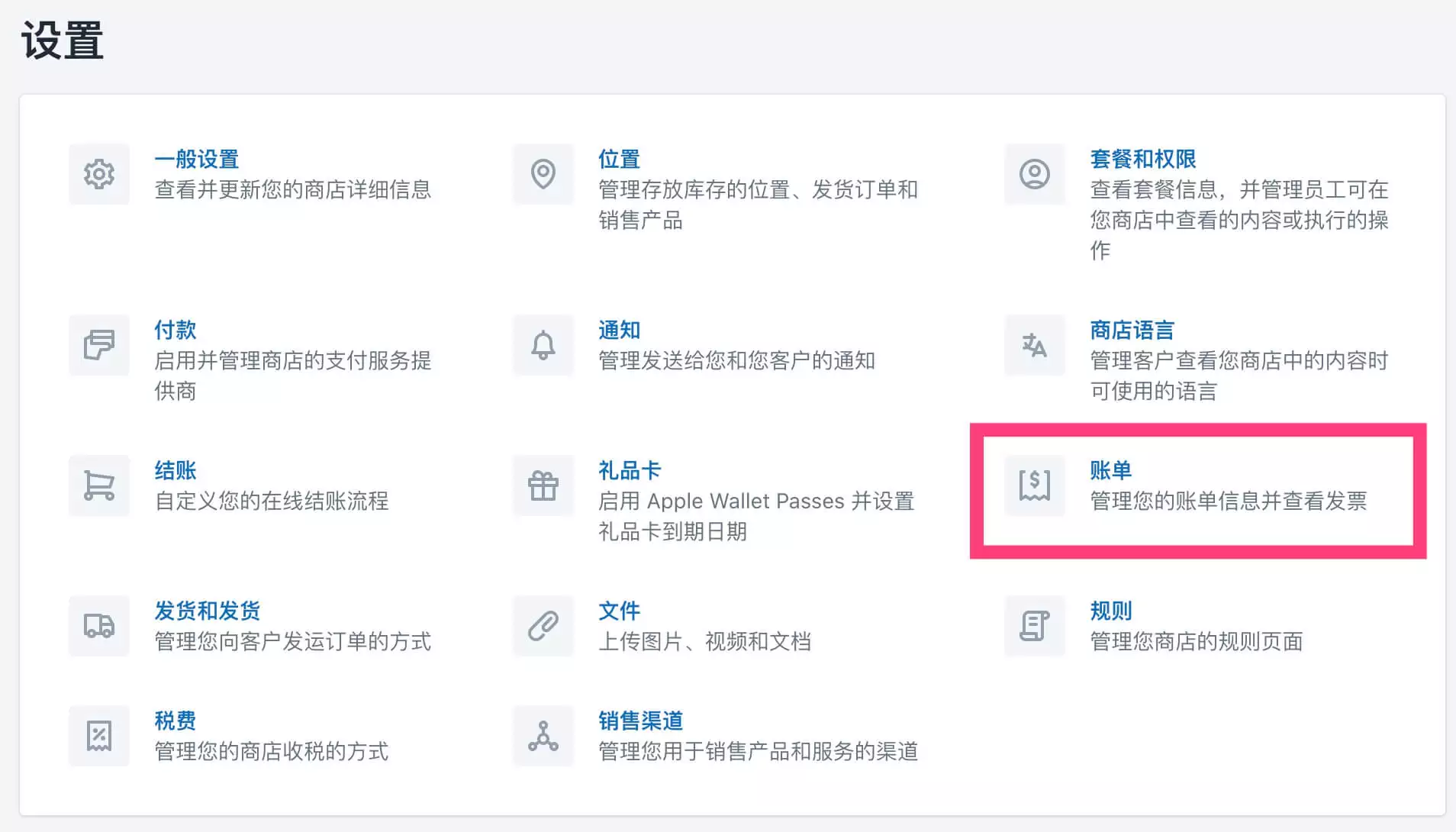Viewport: 1456px width, 832px height.
Task: Click the location pin icon for 位置
Action: click(543, 174)
